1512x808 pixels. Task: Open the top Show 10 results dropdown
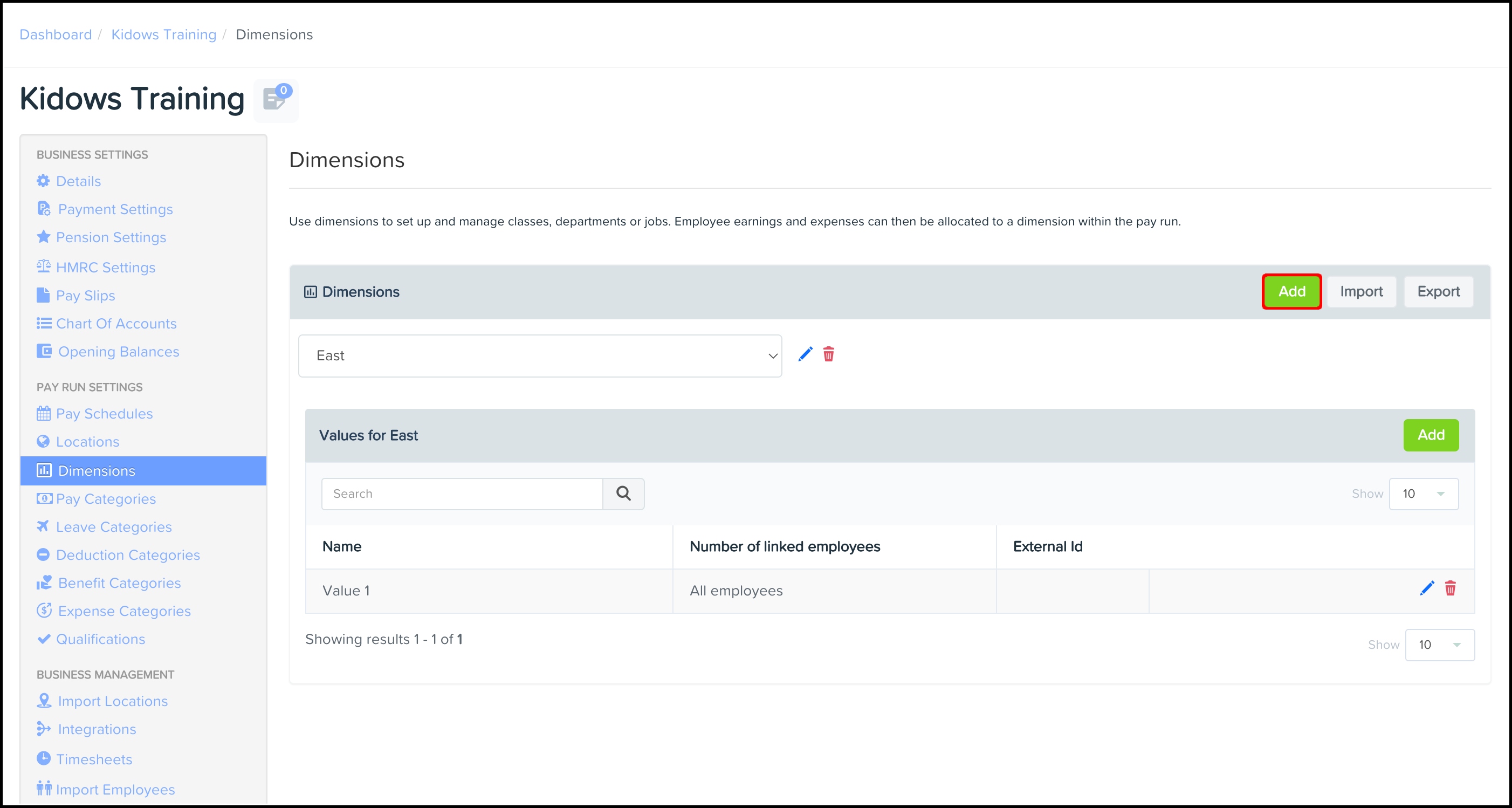pos(1423,494)
